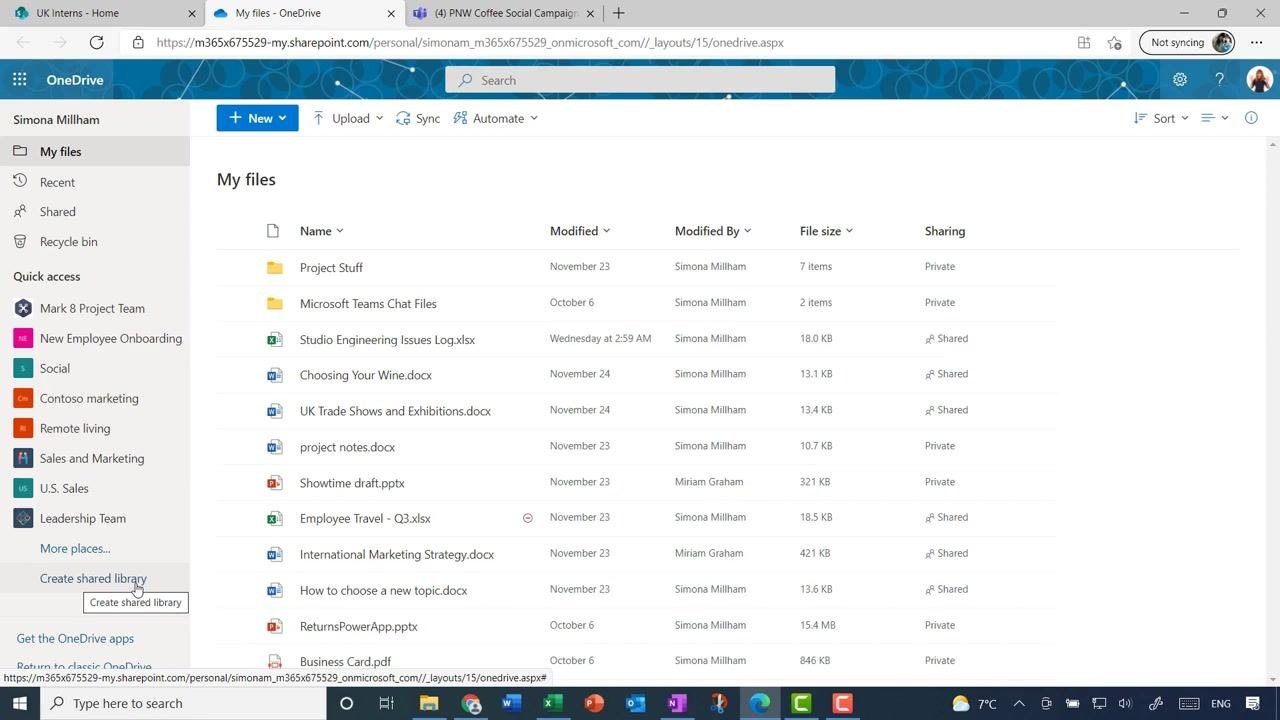Open Modified By column header dropdown
The height and width of the screenshot is (720, 1280).
tap(713, 231)
